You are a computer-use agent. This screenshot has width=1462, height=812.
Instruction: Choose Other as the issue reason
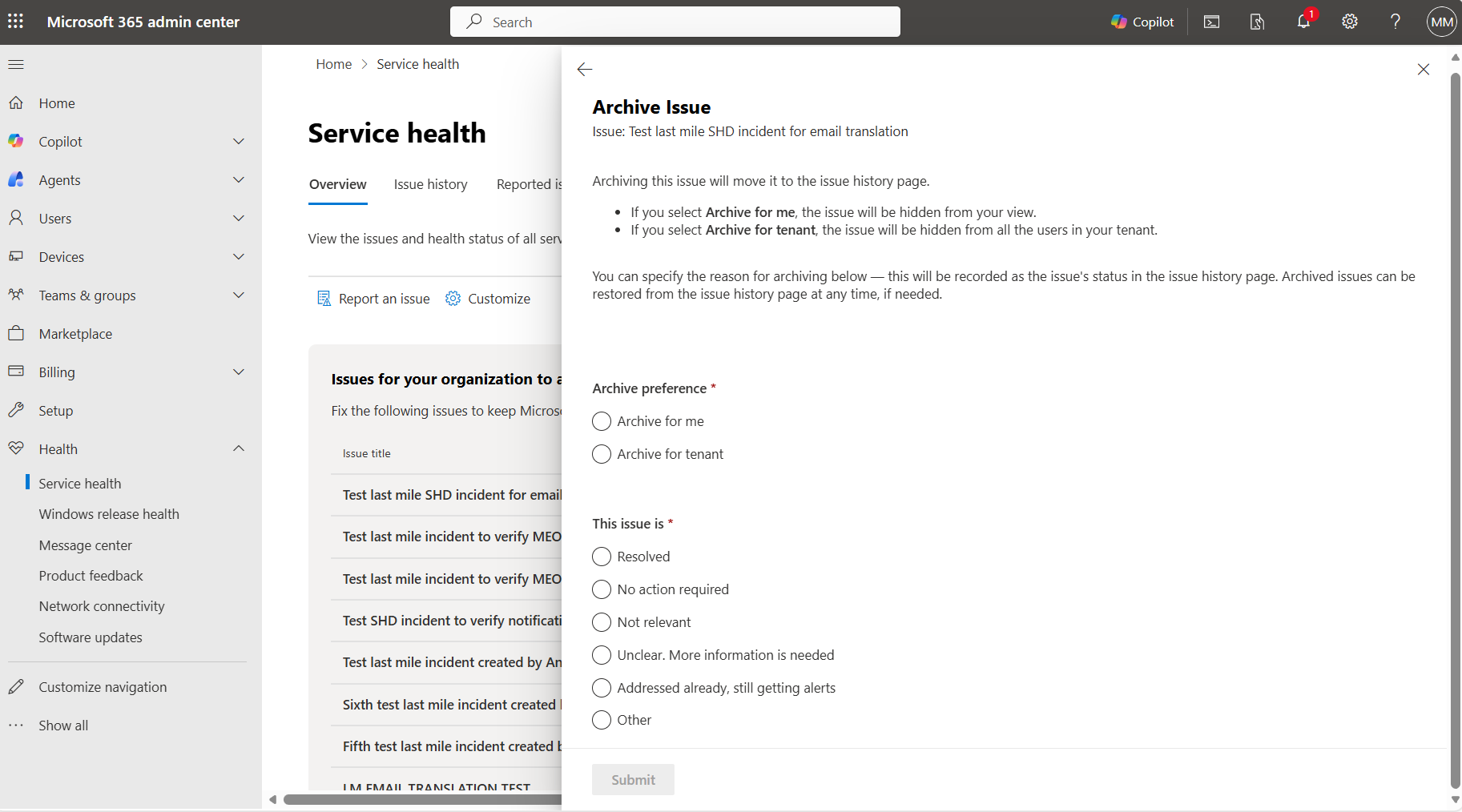pyautogui.click(x=602, y=720)
